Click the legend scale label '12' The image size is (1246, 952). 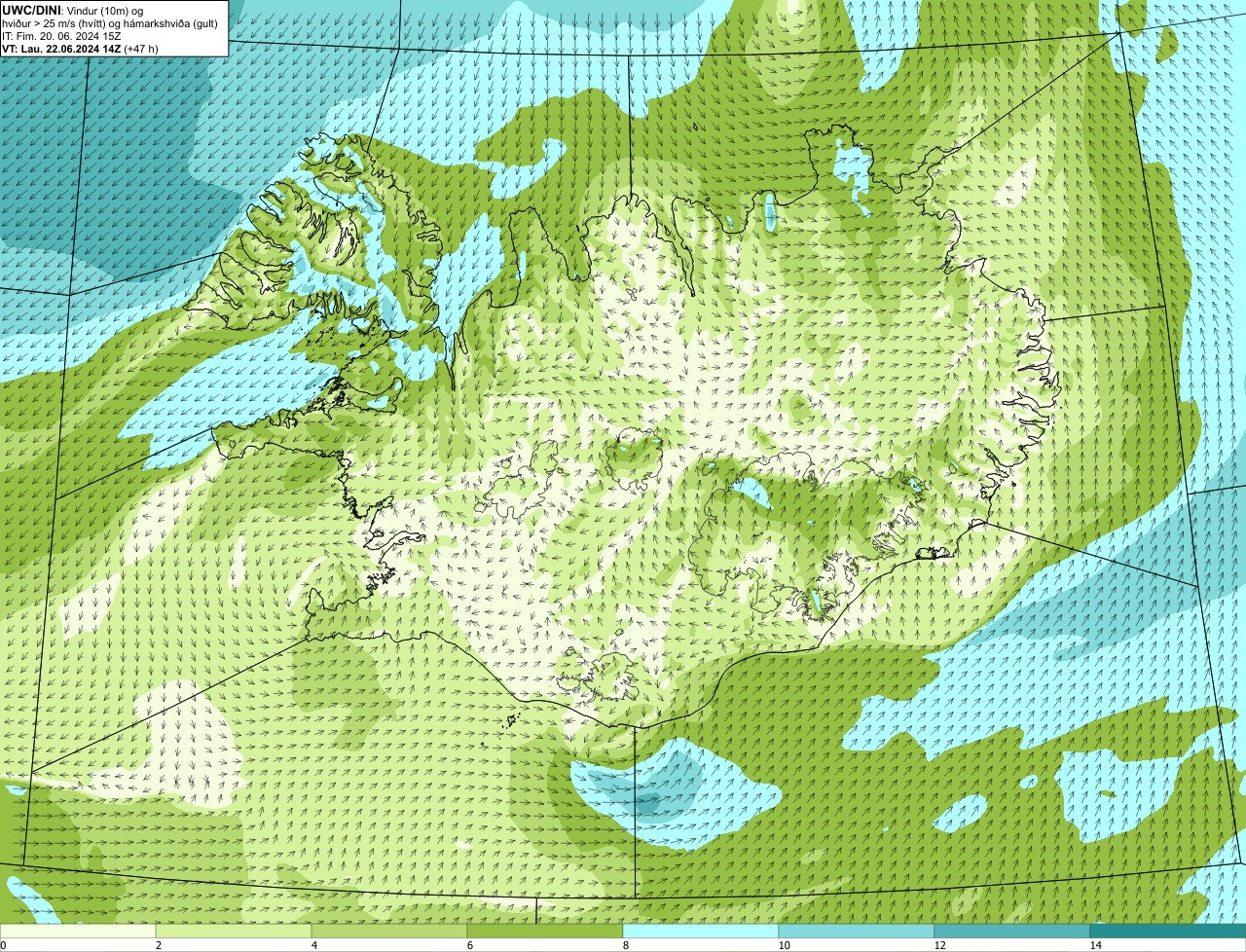939,945
